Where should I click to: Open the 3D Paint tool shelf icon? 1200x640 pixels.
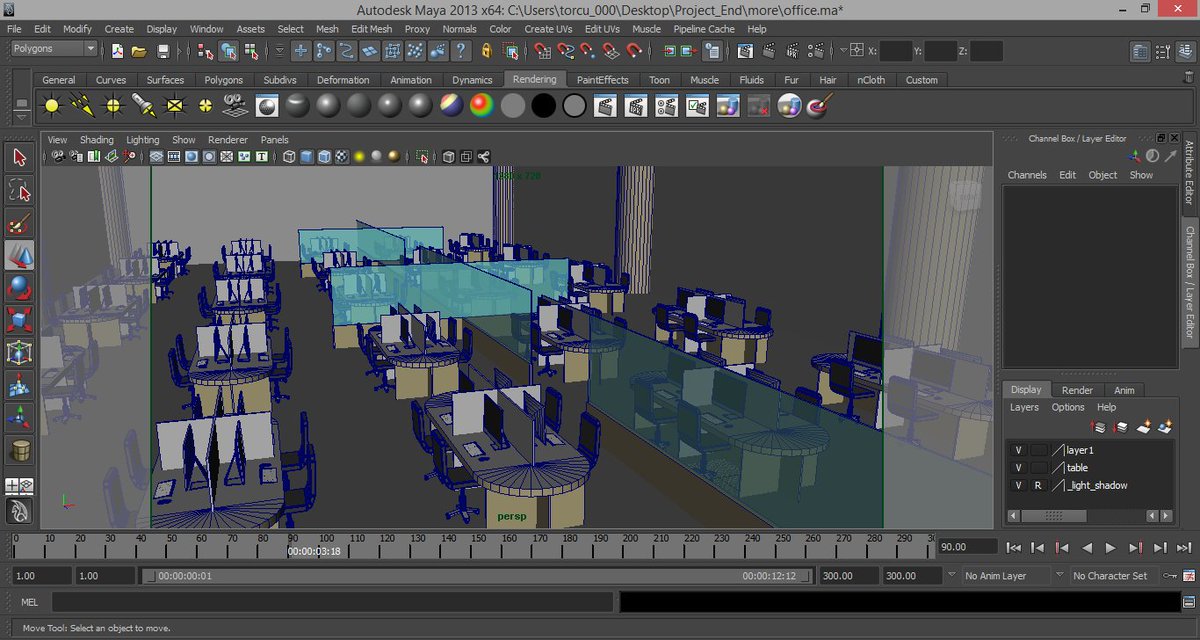820,104
